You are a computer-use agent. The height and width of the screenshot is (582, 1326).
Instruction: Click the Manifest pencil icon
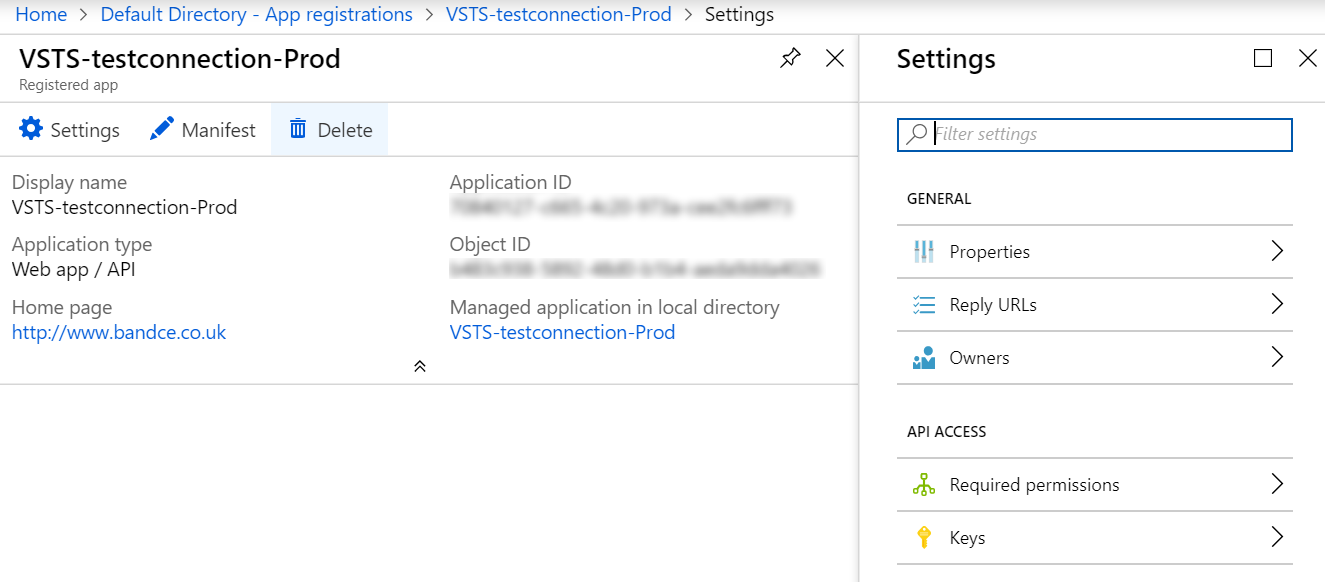[x=161, y=129]
